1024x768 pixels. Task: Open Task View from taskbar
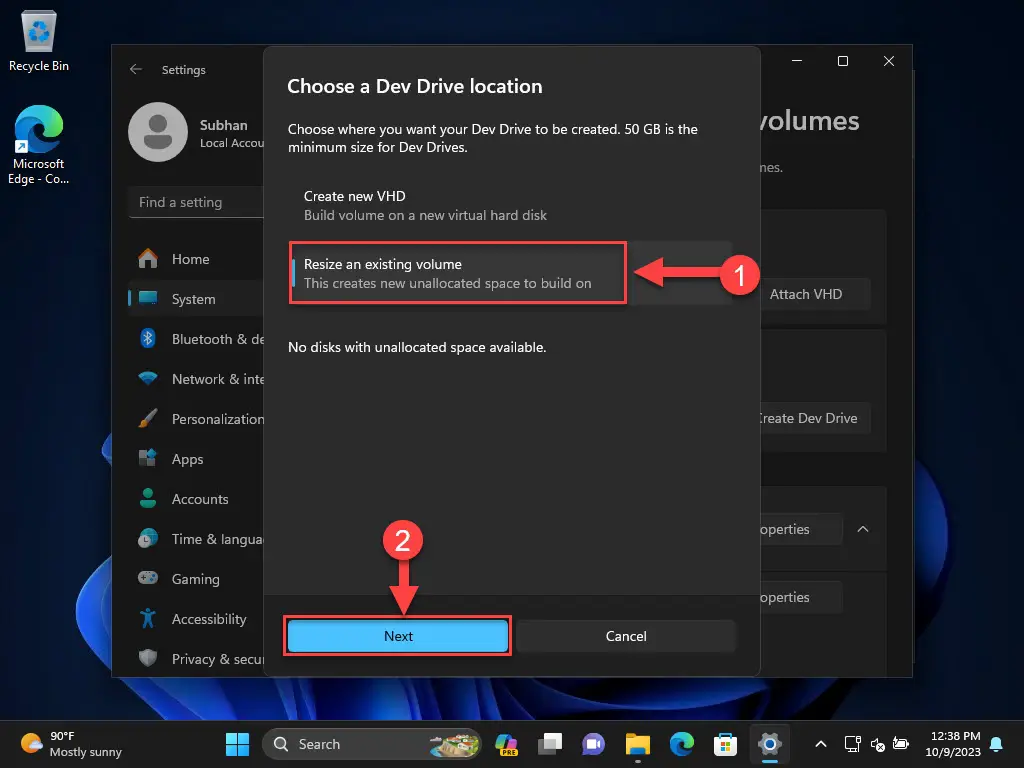coord(550,744)
